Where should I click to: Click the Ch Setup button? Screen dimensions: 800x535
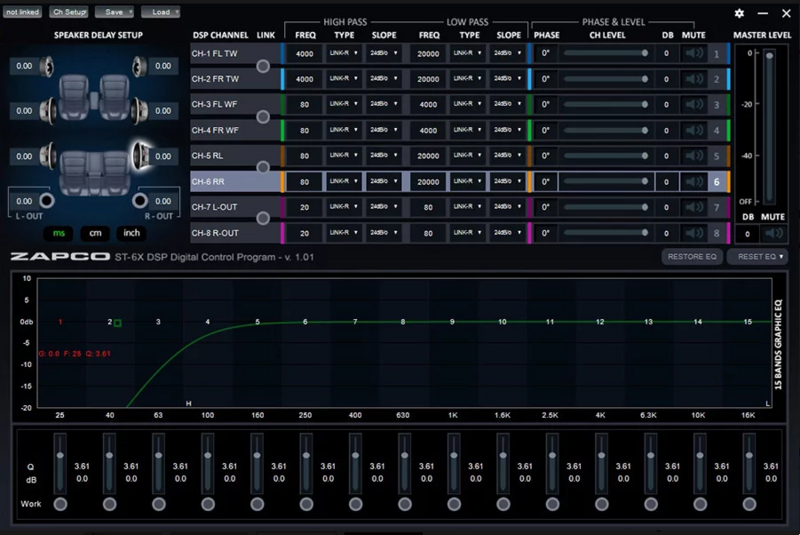(x=69, y=12)
